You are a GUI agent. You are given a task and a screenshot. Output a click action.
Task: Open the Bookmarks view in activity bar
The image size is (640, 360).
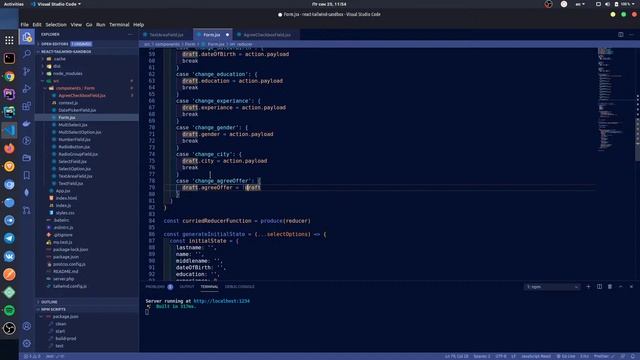click(27, 175)
